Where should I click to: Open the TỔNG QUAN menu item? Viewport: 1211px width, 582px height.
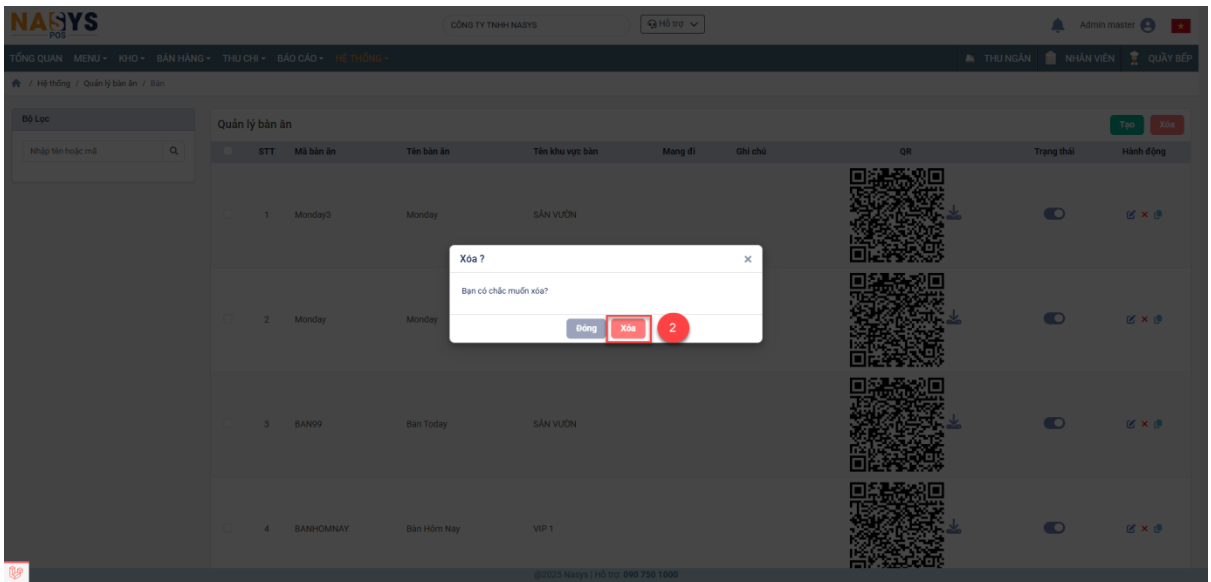pos(35,58)
